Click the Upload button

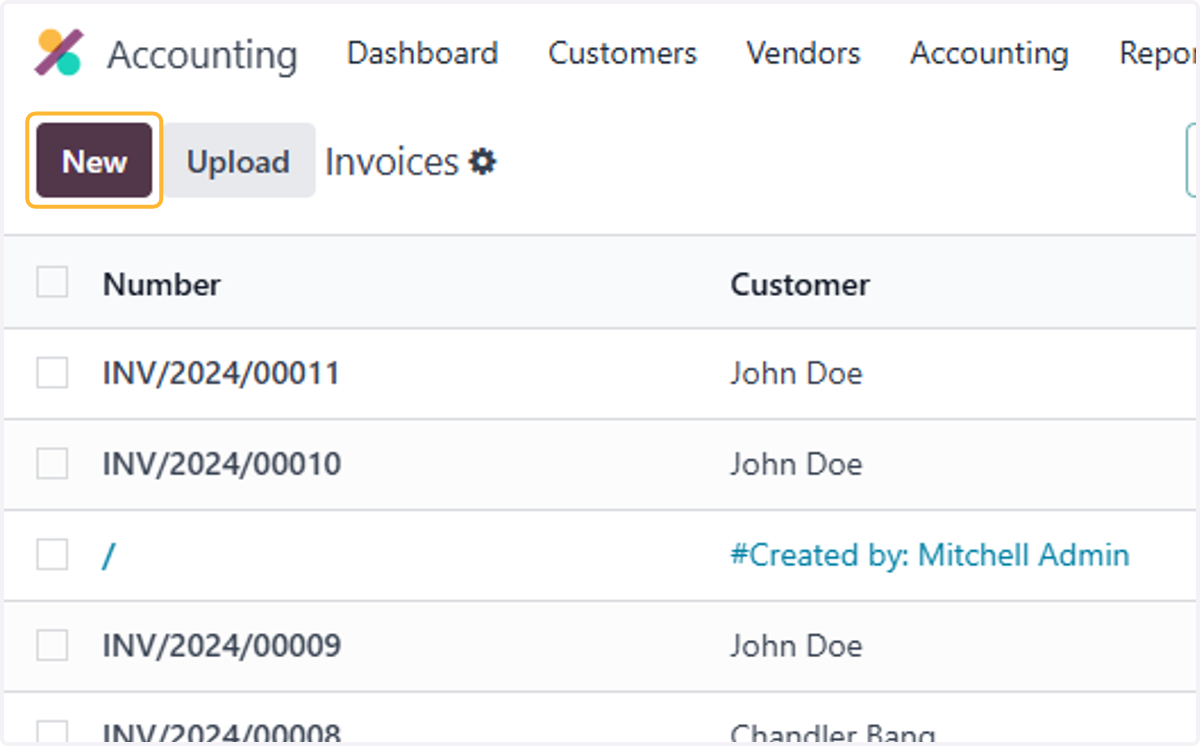tap(238, 160)
